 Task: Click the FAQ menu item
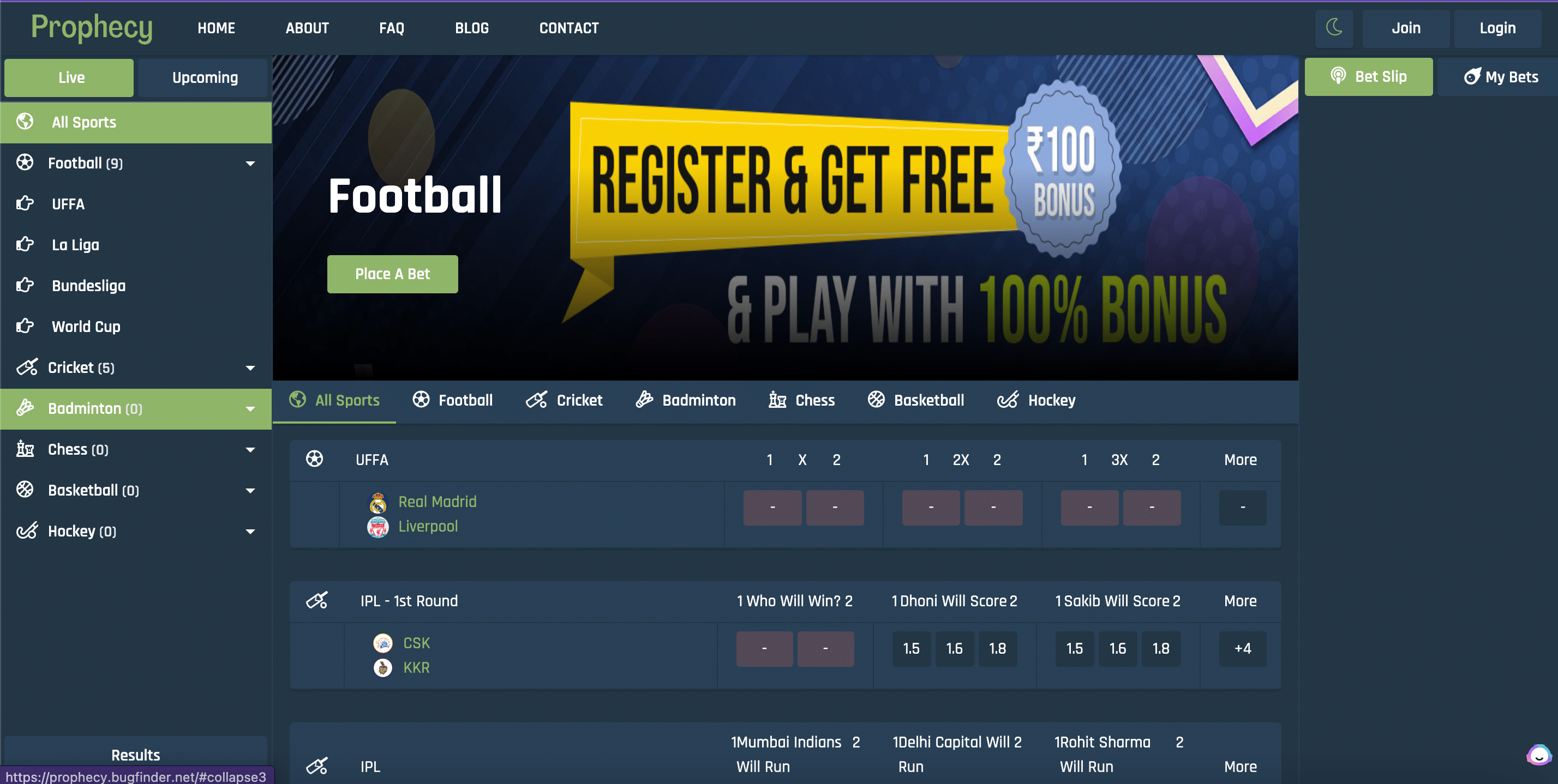[391, 27]
